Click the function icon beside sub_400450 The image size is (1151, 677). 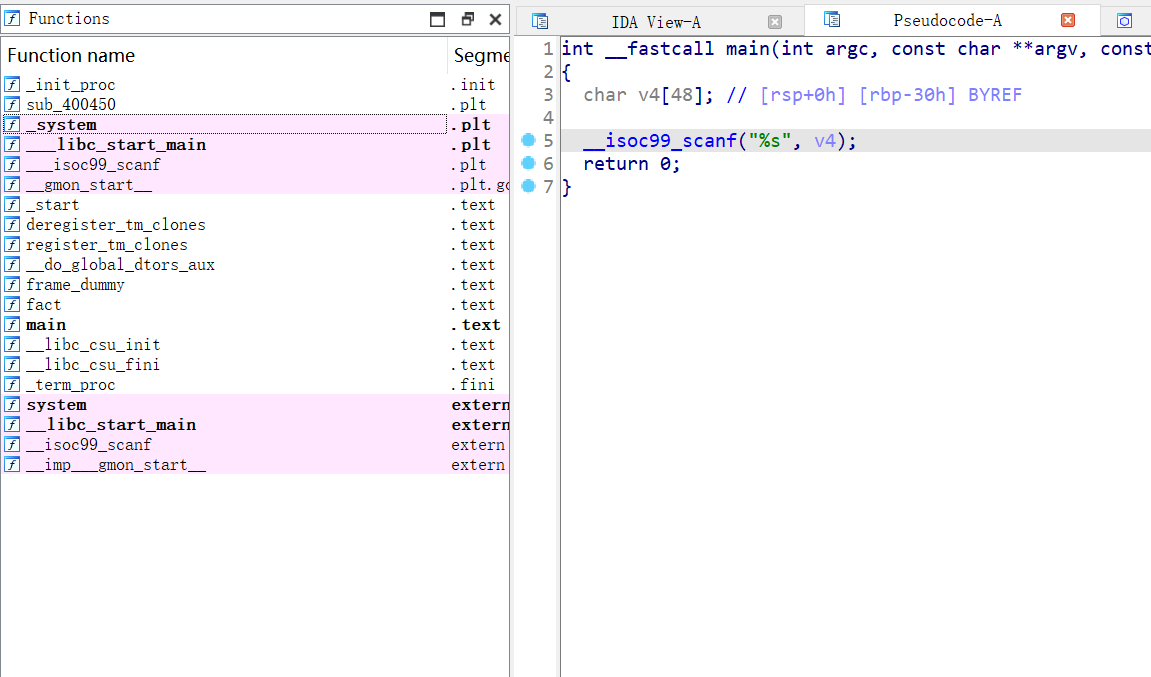12,104
